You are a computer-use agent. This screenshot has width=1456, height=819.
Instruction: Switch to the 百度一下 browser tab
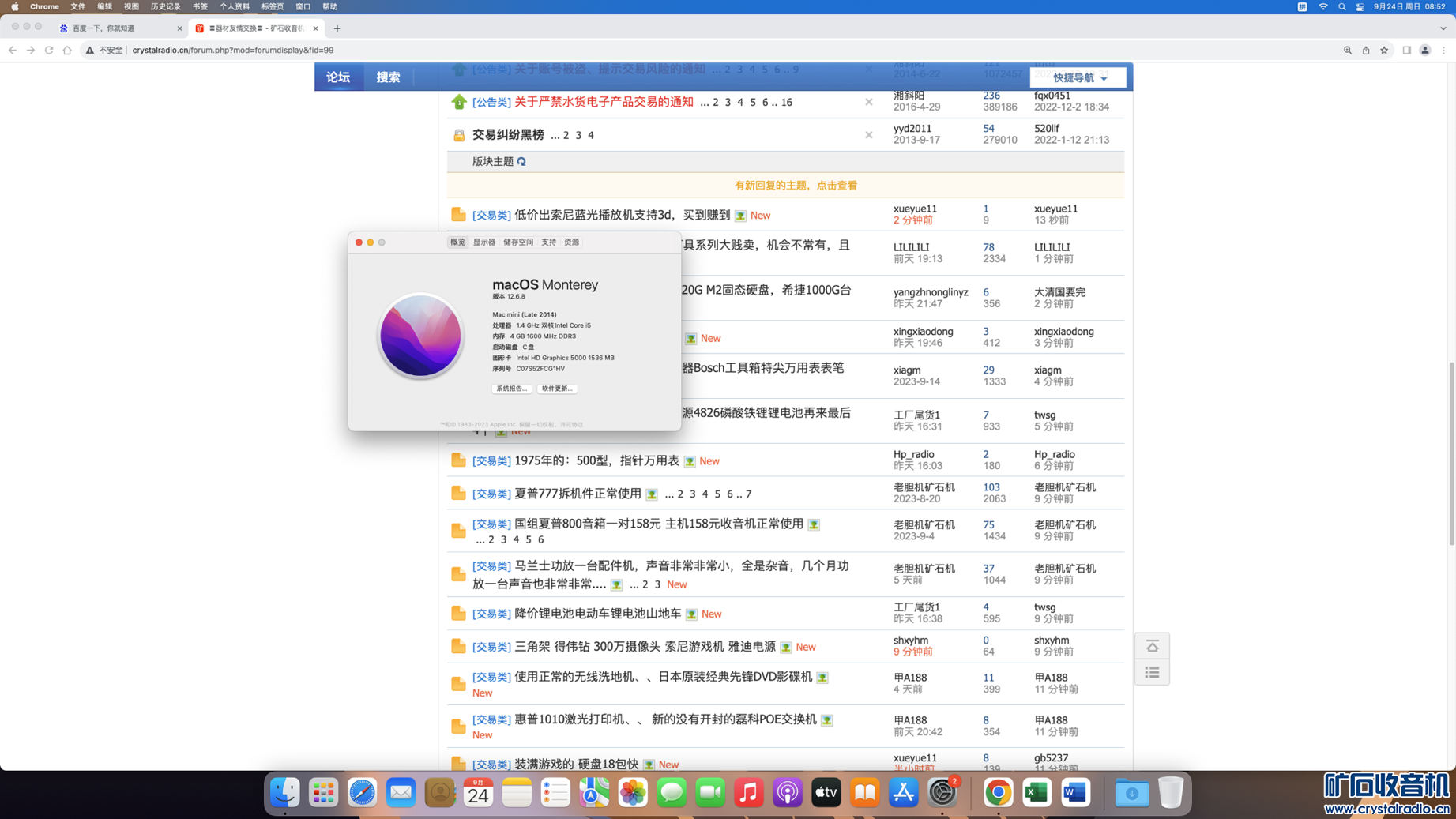(119, 28)
